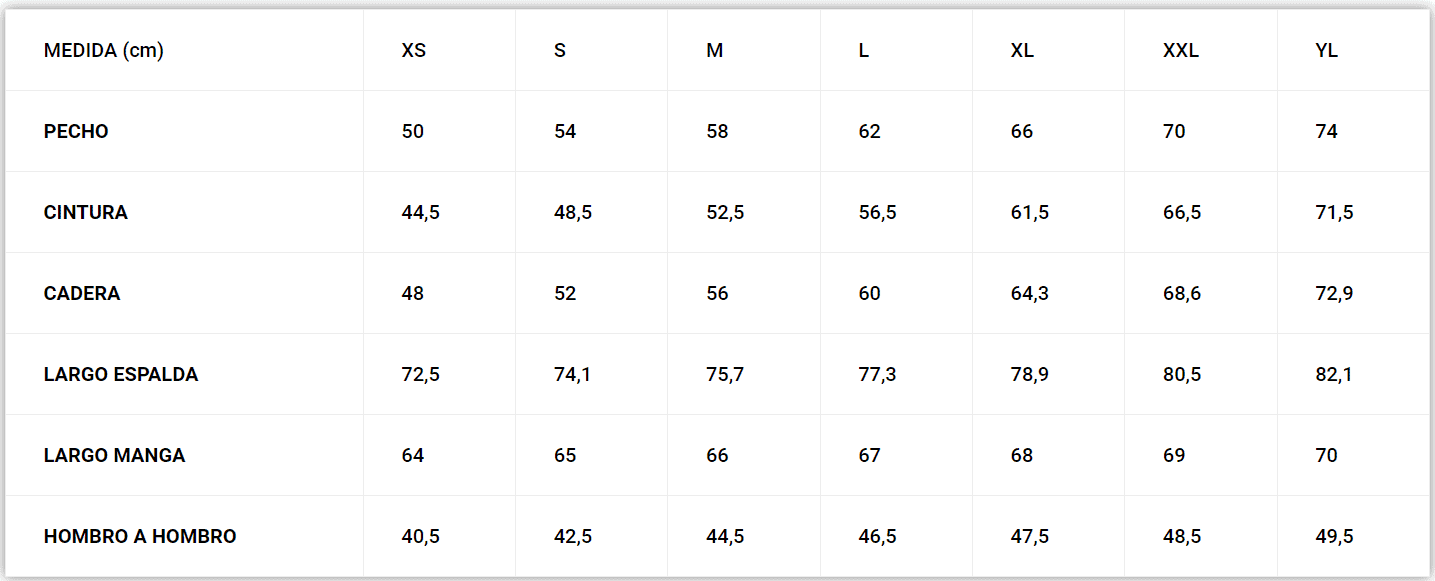Select the CINTURA value 61,5 for XL
This screenshot has height=581, width=1435.
tap(1029, 213)
